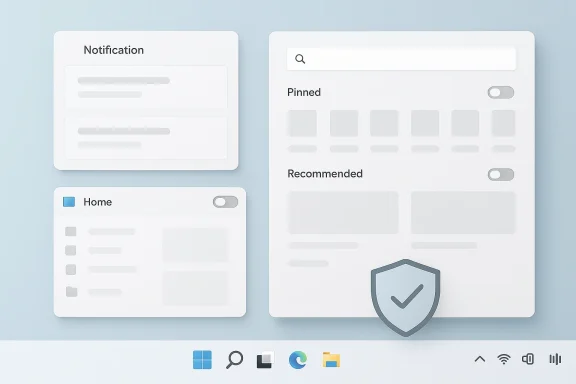This screenshot has height=384, width=576.
Task: Toggle the Home panel switch
Action: pos(225,202)
